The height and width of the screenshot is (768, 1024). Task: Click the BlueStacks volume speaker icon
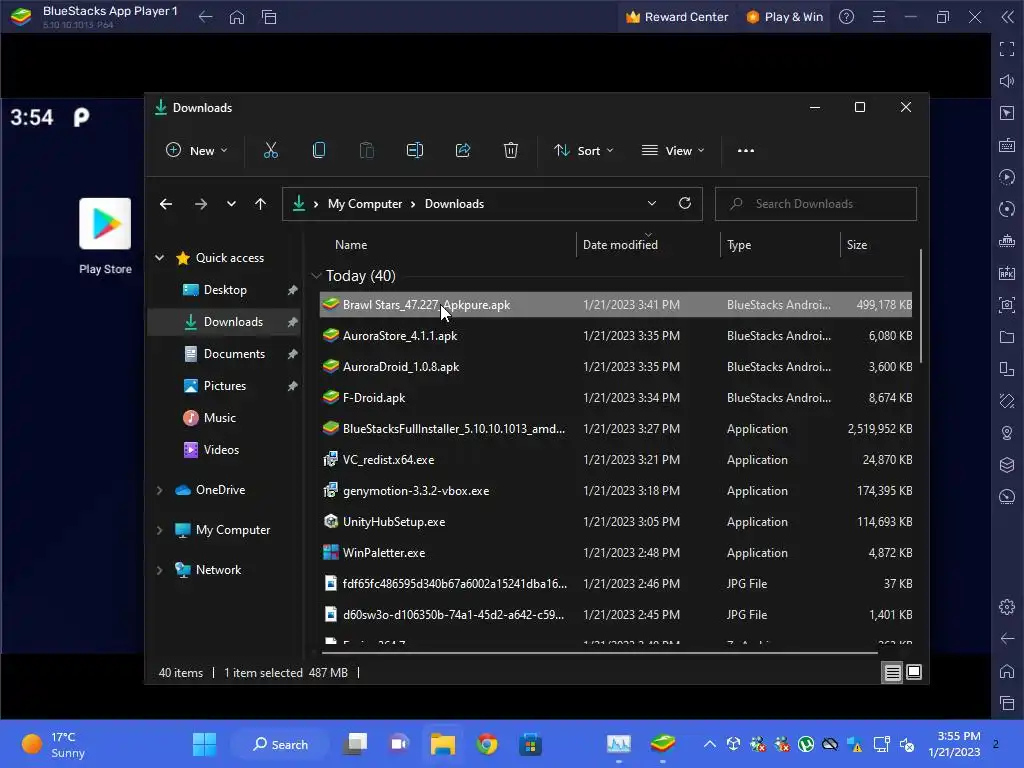pos(1007,81)
